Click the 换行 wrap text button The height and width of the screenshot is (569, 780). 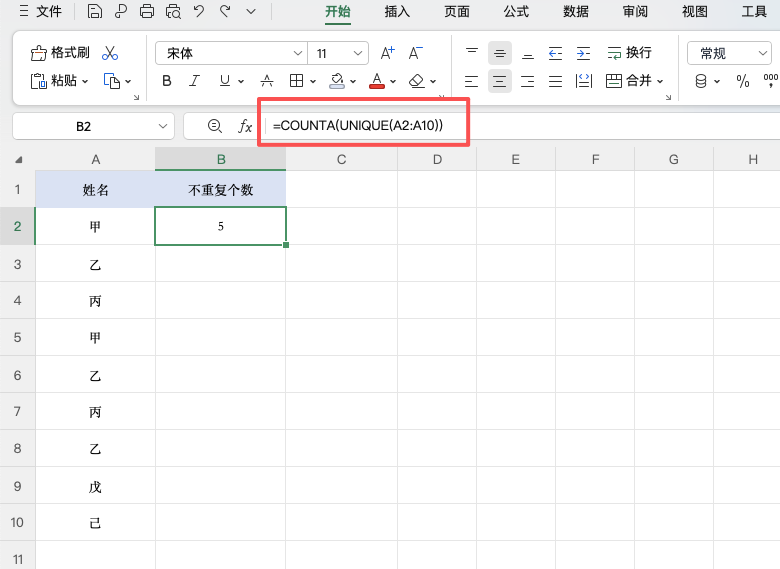(x=629, y=53)
